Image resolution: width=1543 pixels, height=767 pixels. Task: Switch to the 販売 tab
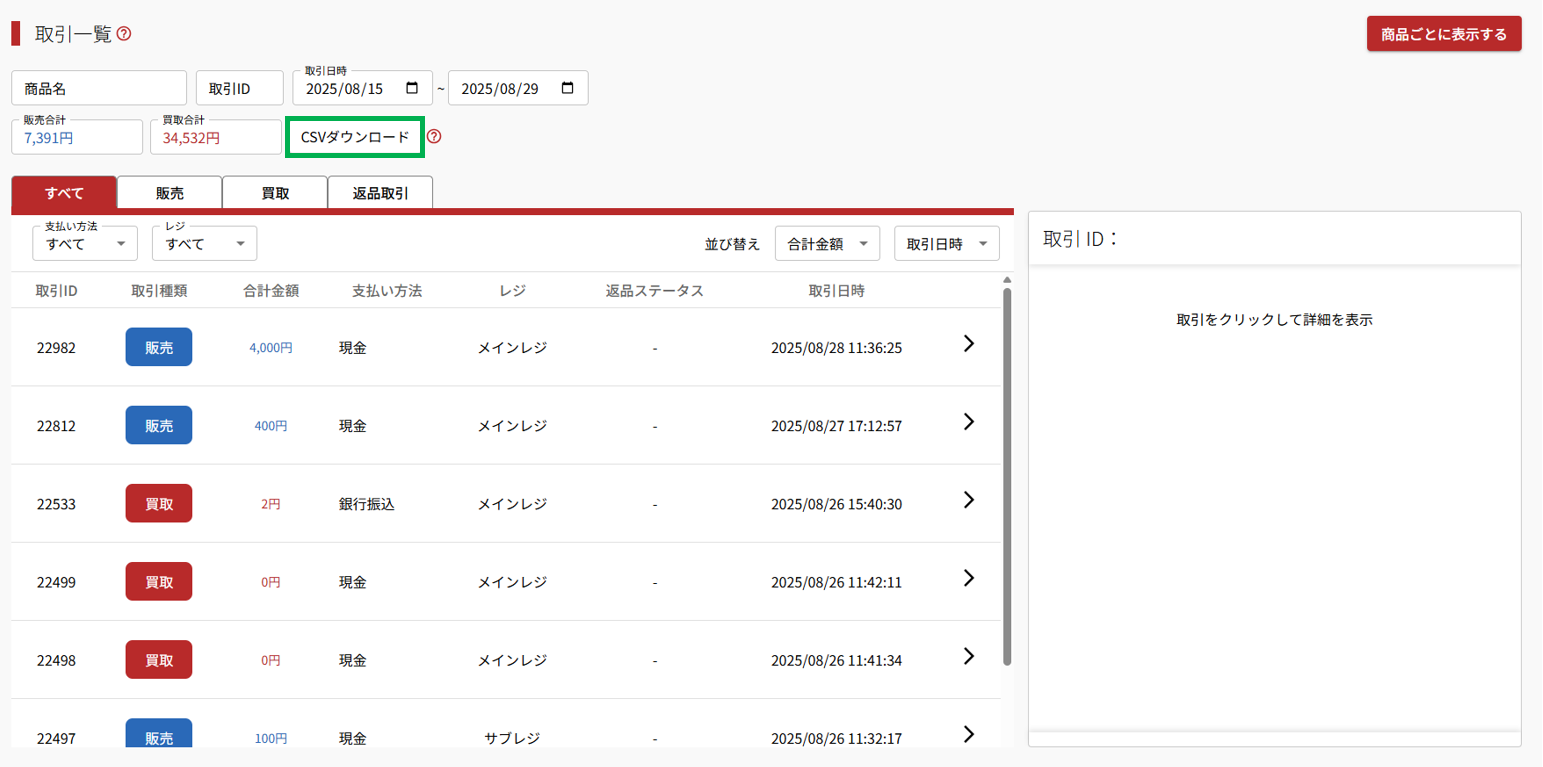click(x=169, y=193)
